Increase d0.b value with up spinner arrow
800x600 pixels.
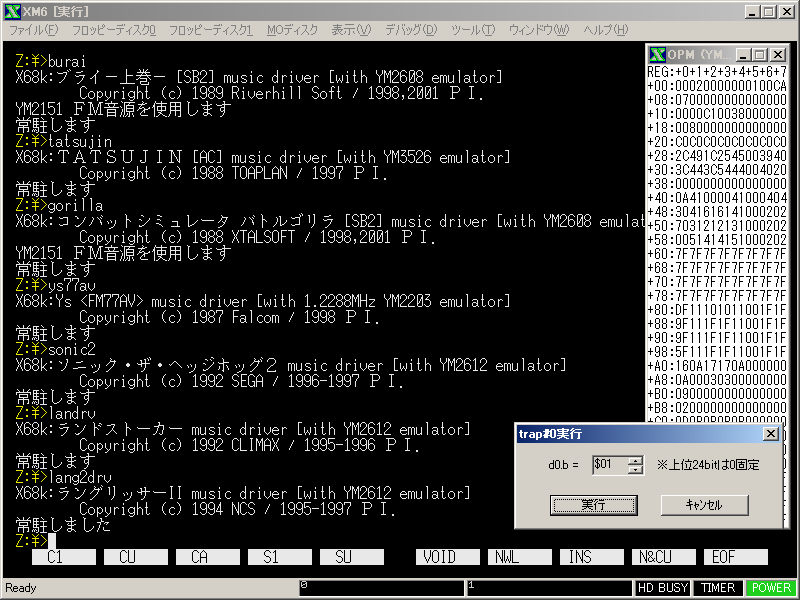pyautogui.click(x=635, y=460)
